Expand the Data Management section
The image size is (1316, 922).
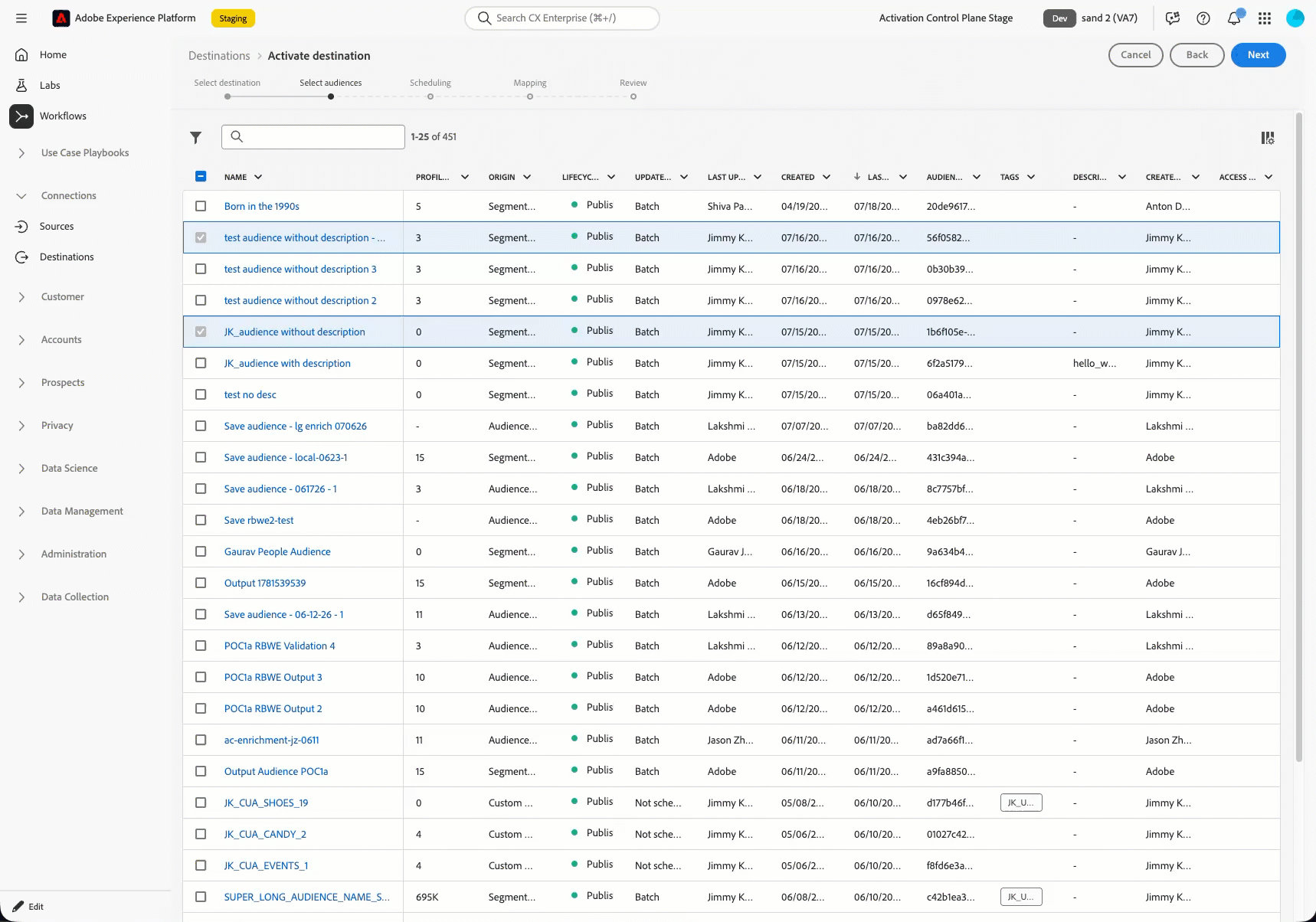point(21,512)
